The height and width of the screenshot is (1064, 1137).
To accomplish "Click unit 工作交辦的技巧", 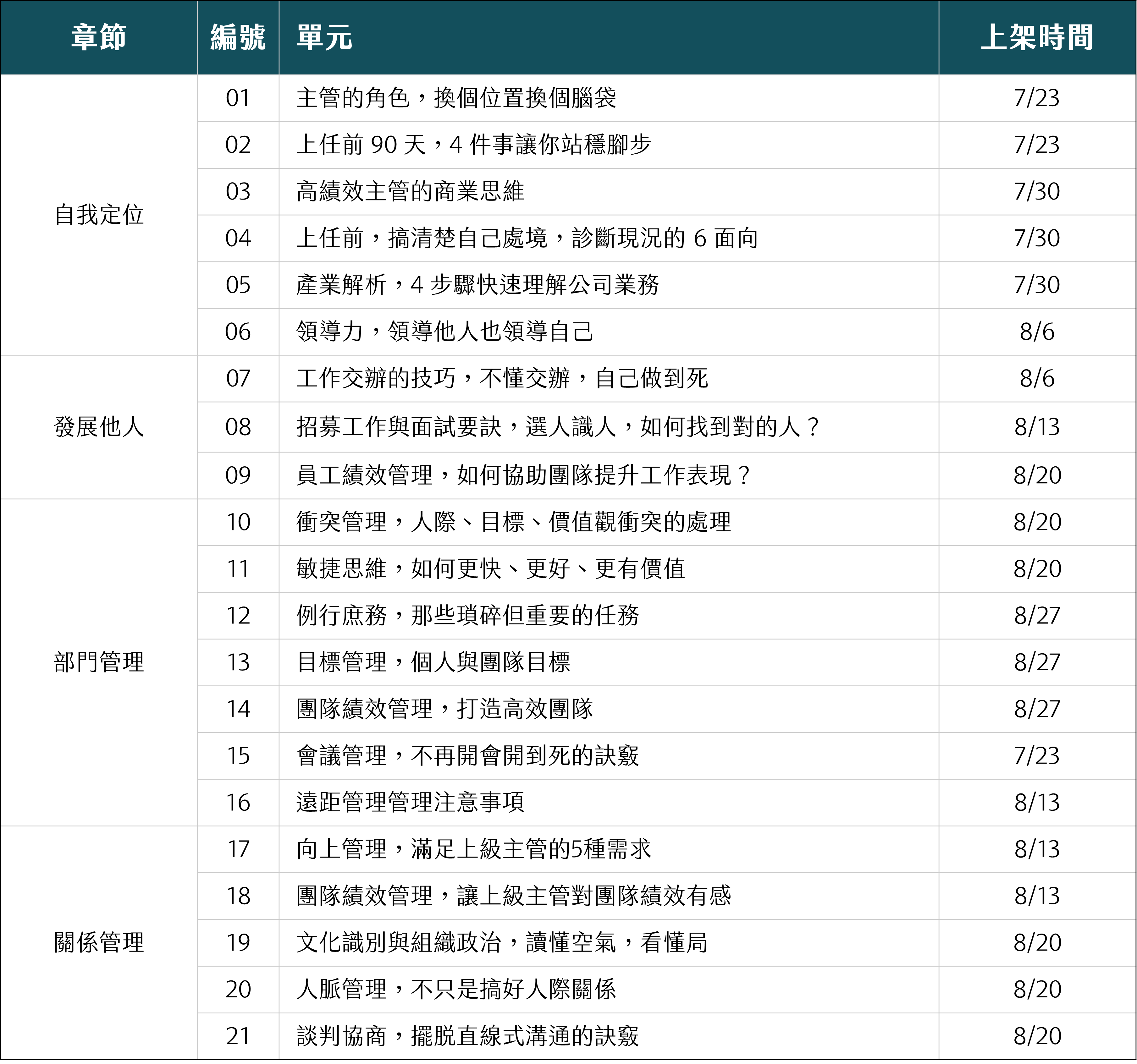I will pos(376,378).
